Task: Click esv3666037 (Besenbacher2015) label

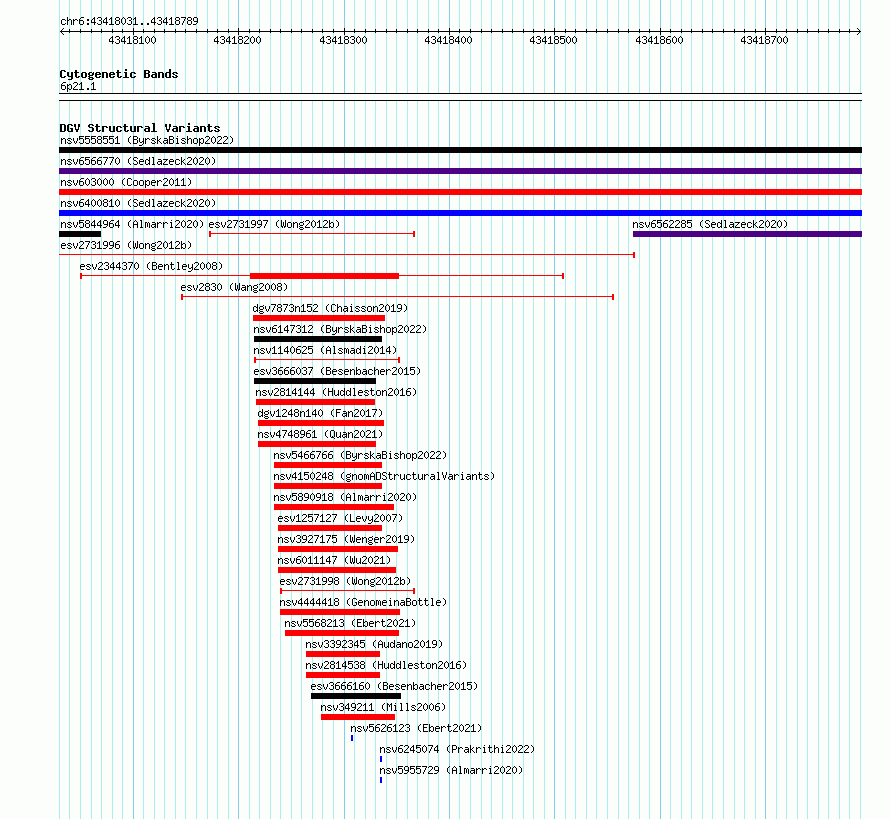Action: tap(337, 371)
